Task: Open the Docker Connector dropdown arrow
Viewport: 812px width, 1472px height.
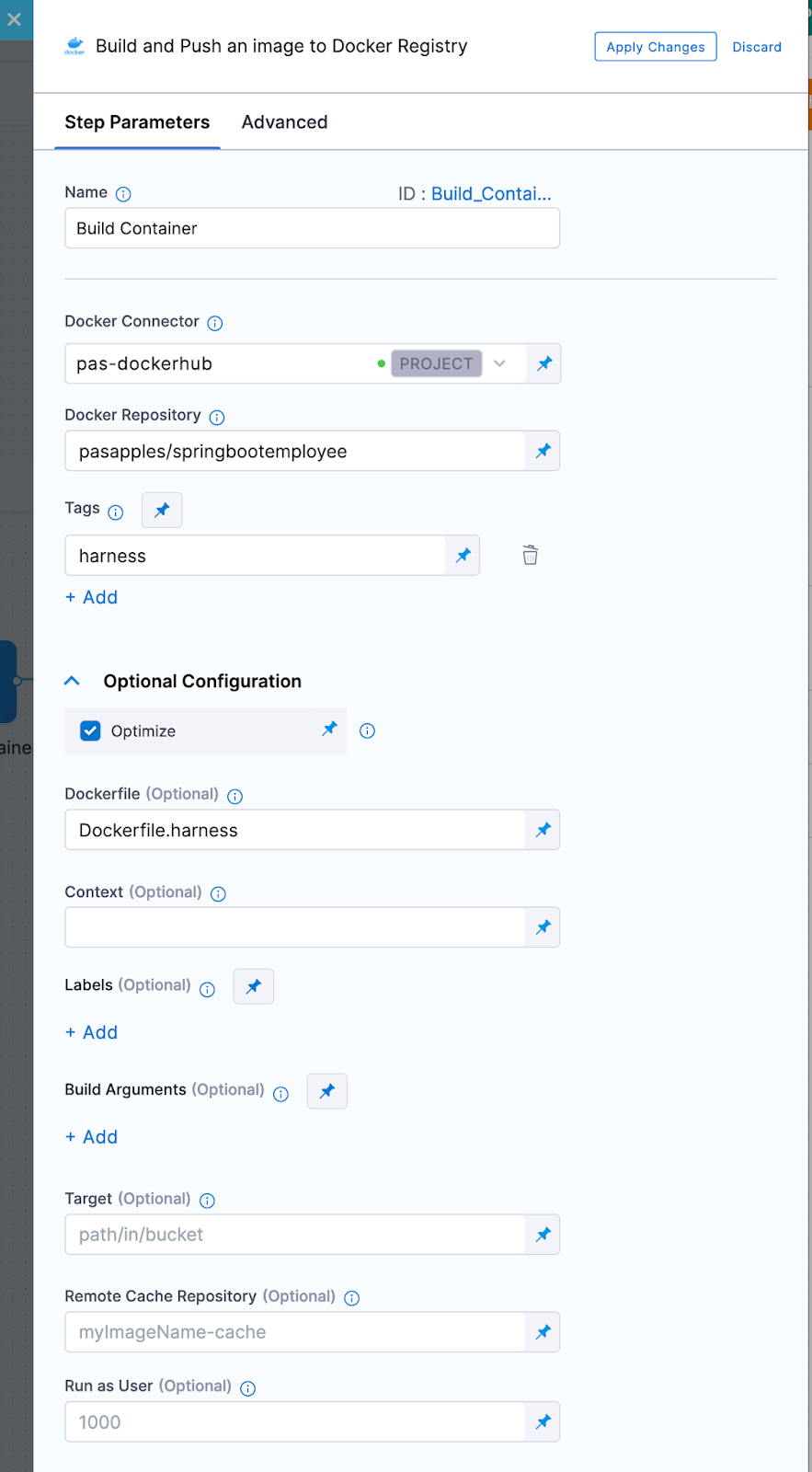Action: tap(499, 363)
